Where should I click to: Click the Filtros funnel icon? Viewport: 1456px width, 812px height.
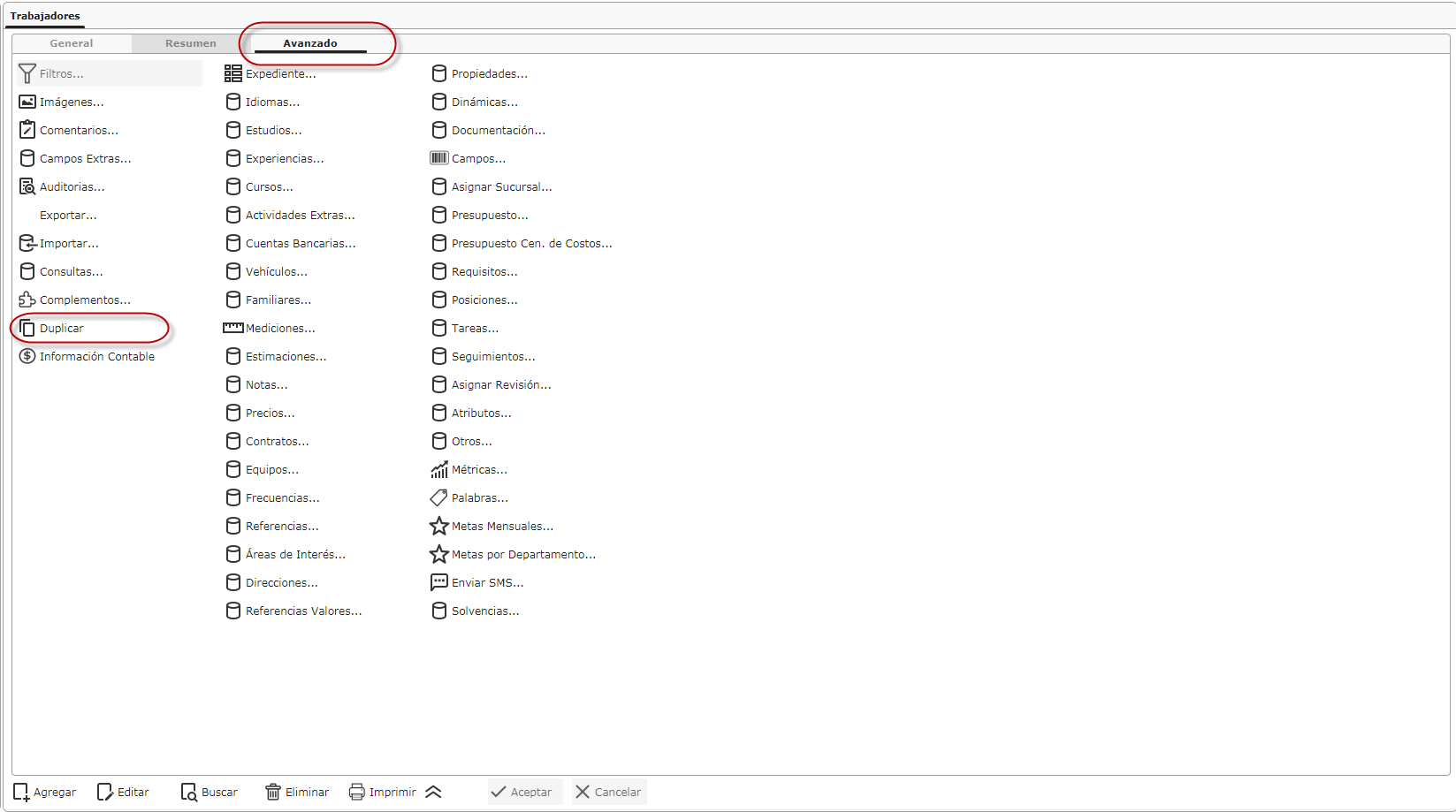pos(27,73)
